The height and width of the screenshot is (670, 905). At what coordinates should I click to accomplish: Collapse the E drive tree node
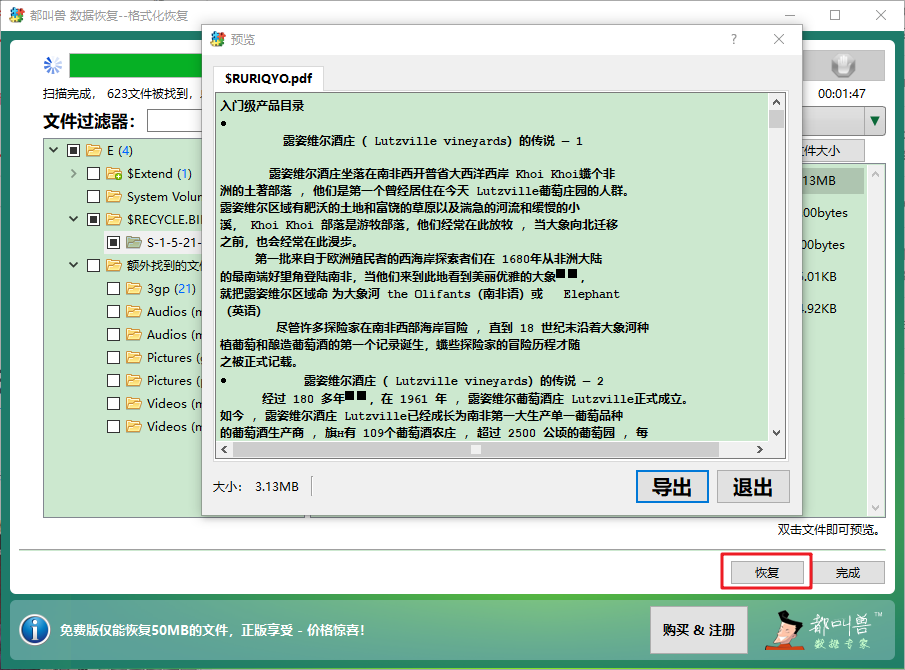pos(54,150)
